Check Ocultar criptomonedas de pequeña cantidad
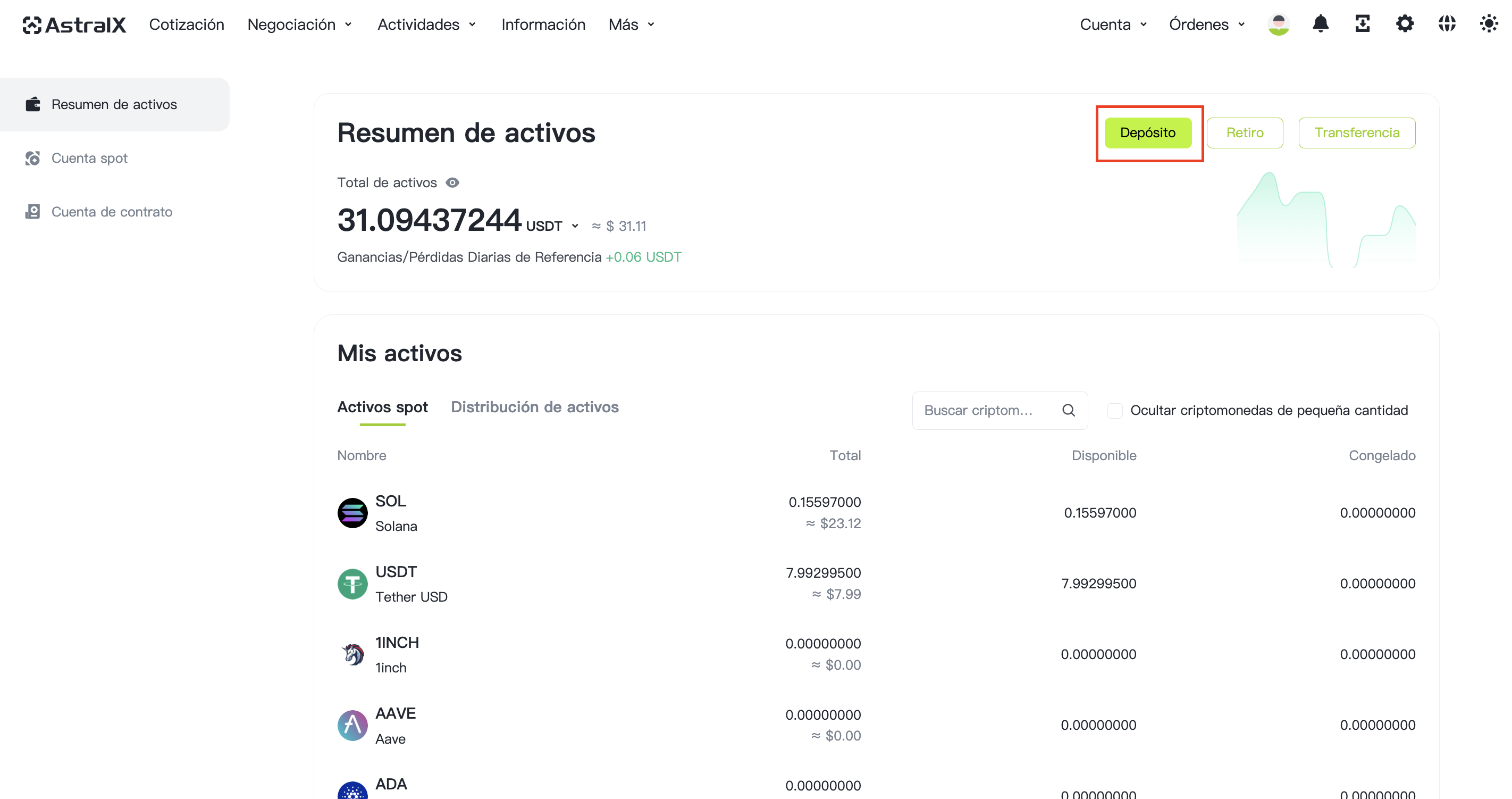 [1115, 410]
